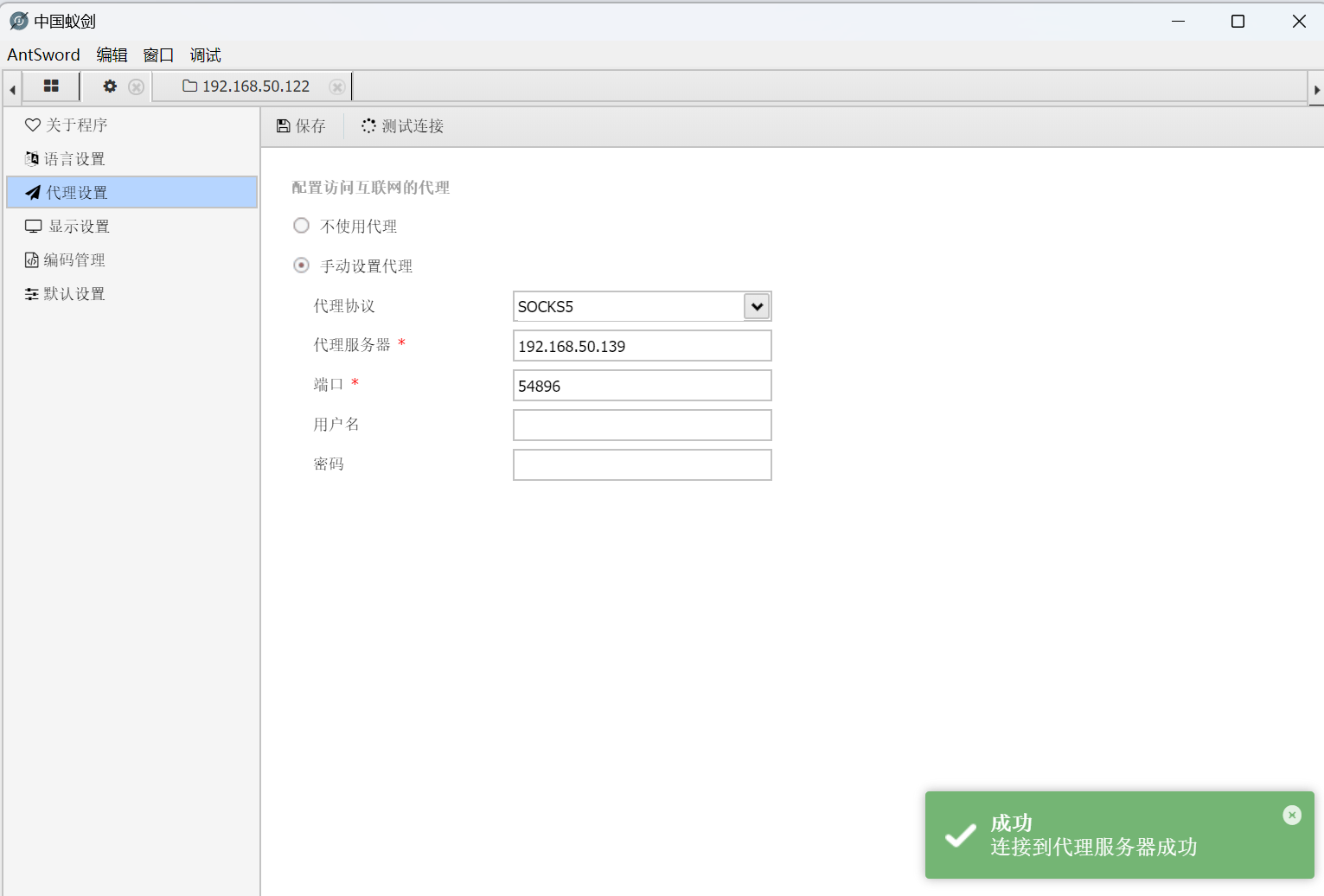The image size is (1324, 896).
Task: Open 默认设置 in the sidebar
Action: (x=131, y=293)
